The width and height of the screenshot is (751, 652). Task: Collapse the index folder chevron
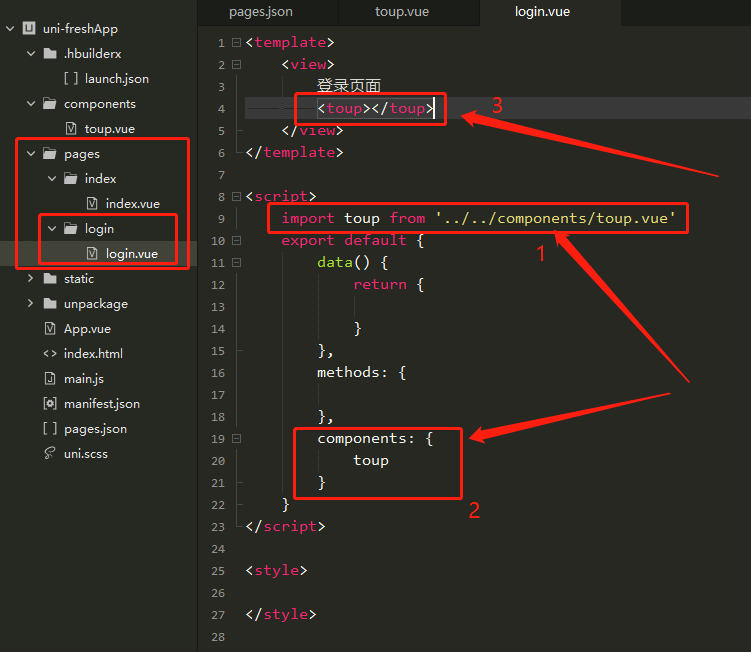pyautogui.click(x=52, y=179)
